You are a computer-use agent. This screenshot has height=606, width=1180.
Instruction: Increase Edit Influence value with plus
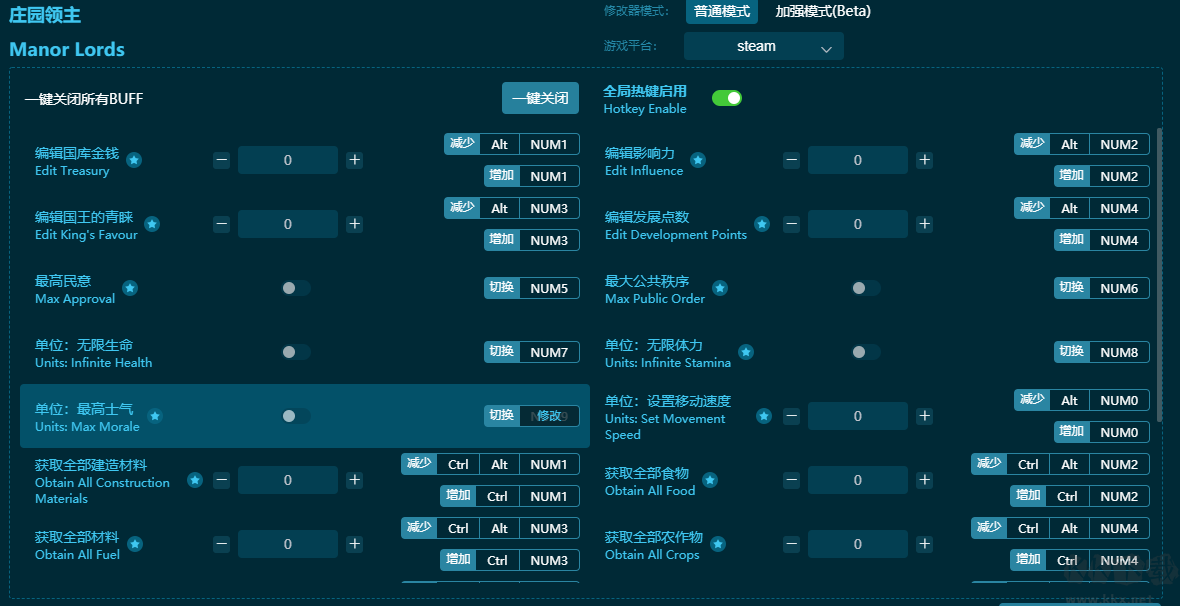tap(925, 160)
